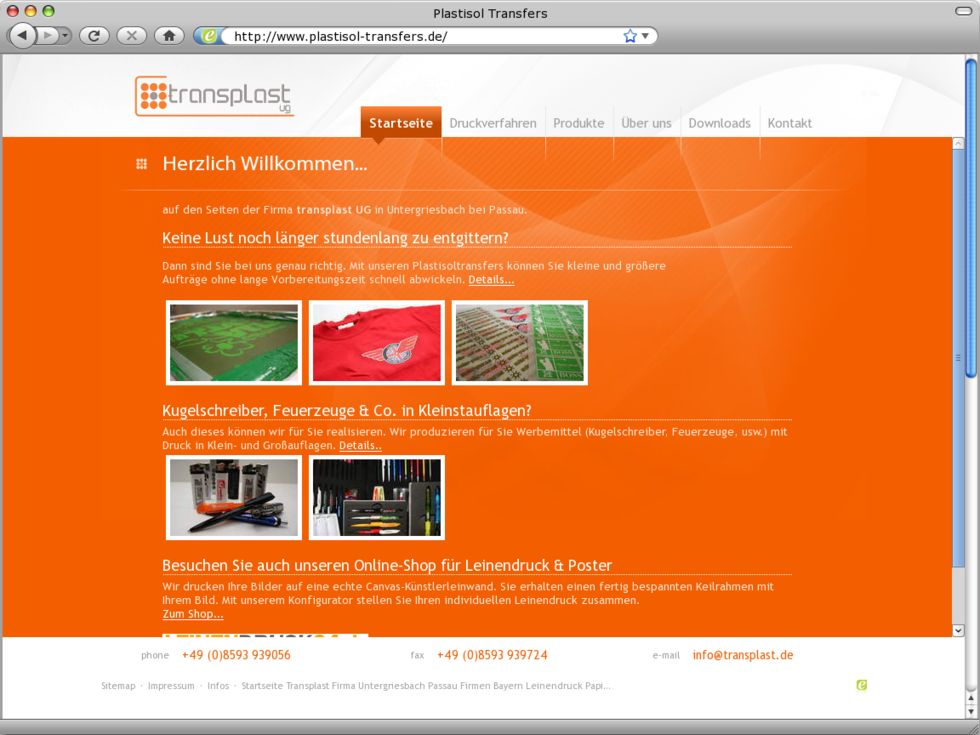Click the inner content scrollbar thumb
This screenshot has height=735, width=980.
[x=958, y=358]
